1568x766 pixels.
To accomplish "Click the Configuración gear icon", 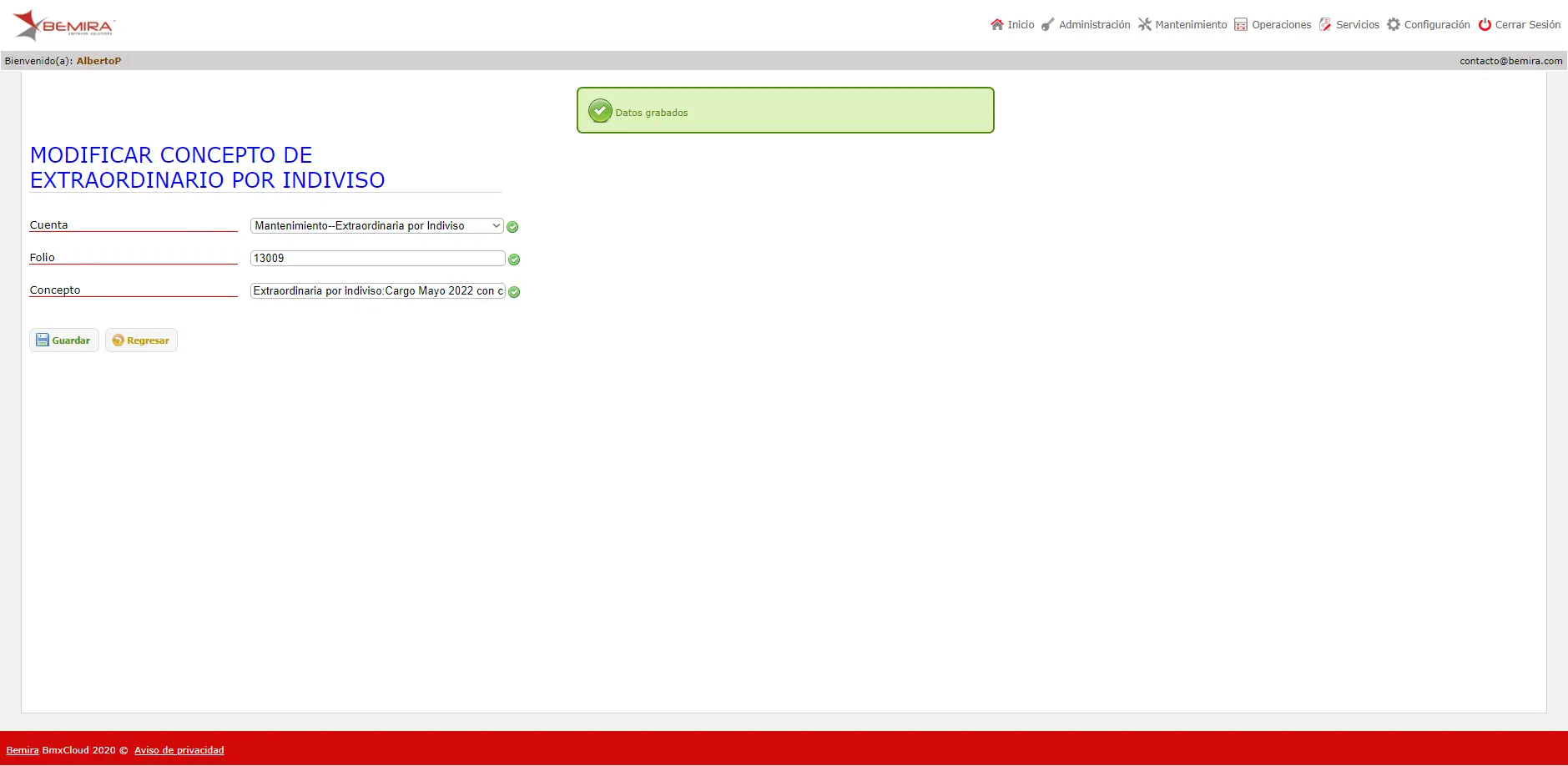I will pos(1394,24).
